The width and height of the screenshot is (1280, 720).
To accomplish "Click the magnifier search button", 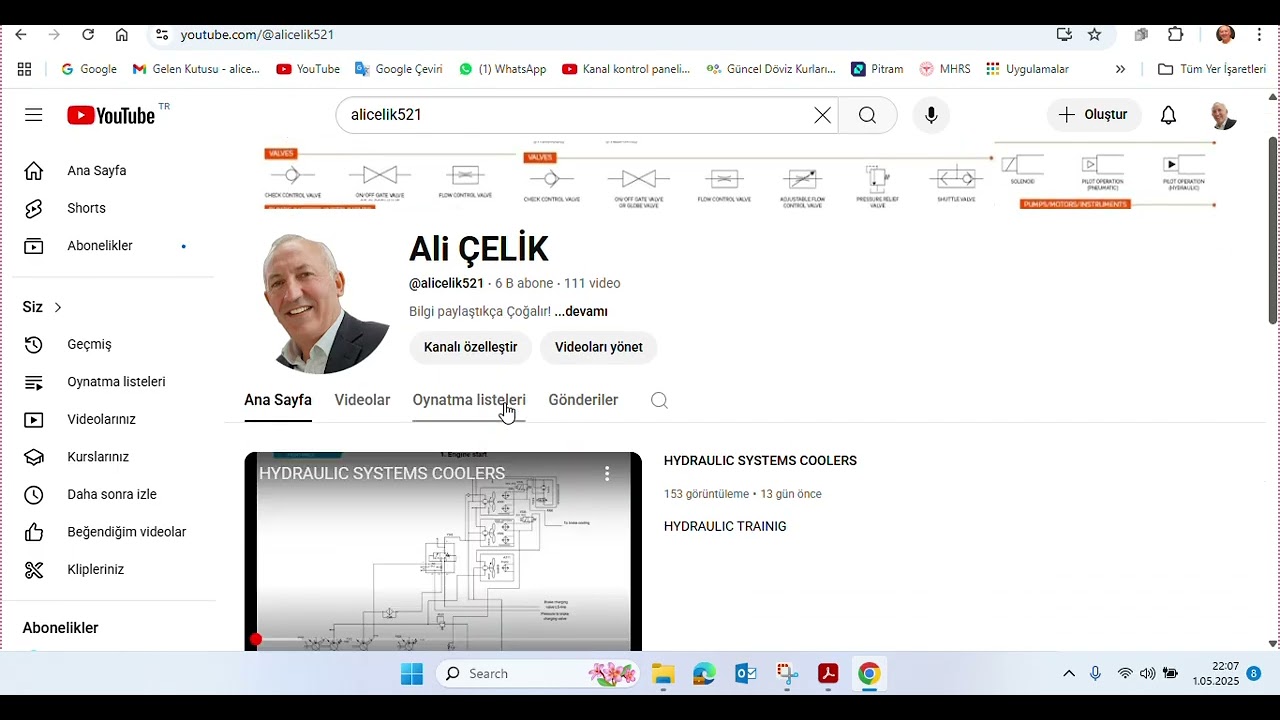I will coord(867,115).
